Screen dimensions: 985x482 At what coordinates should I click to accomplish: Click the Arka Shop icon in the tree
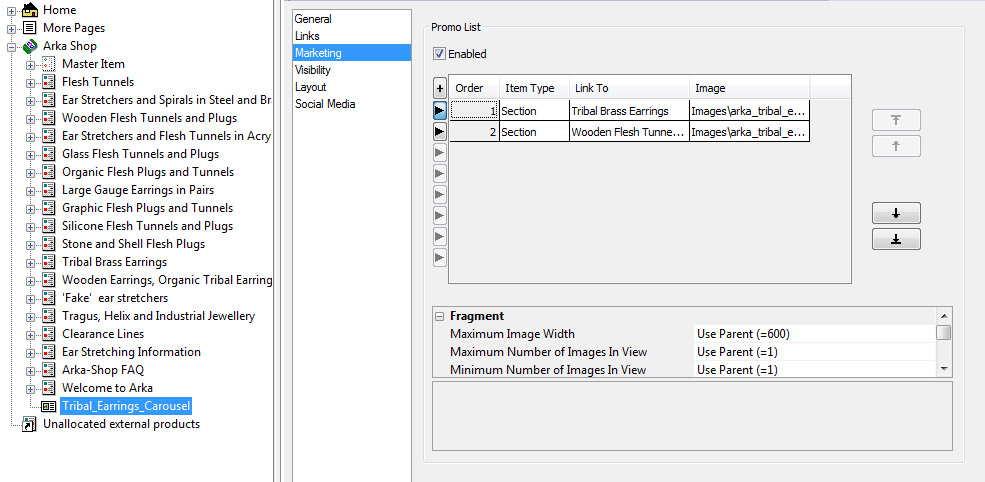(30, 46)
